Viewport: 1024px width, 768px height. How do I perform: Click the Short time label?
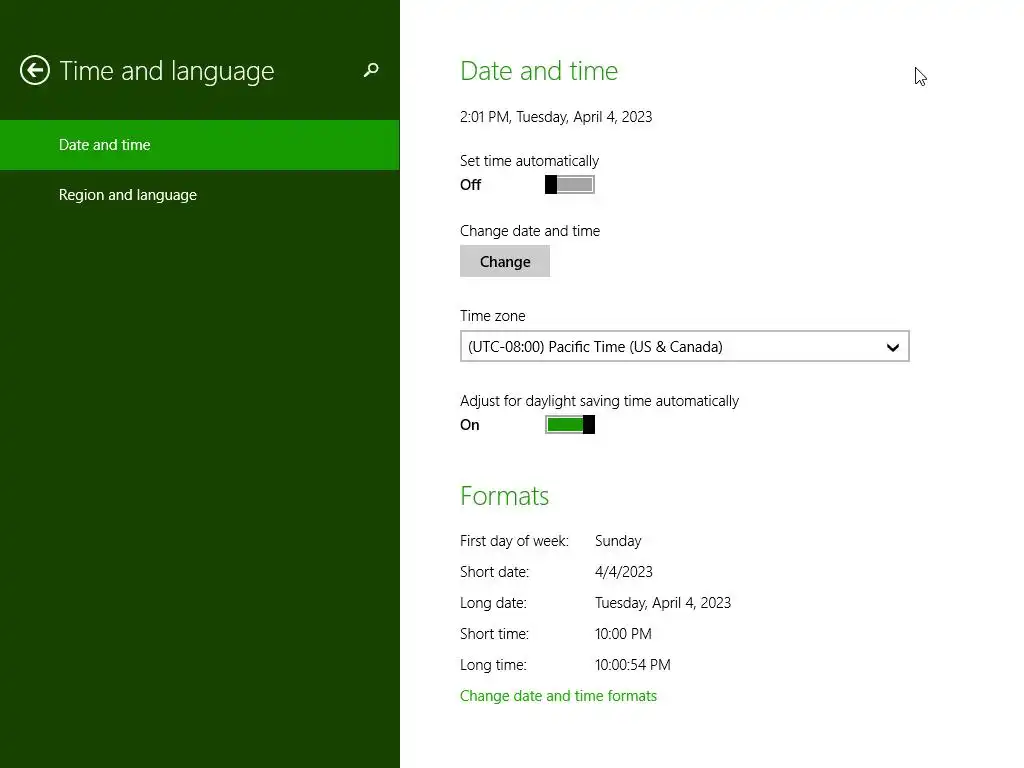[494, 634]
